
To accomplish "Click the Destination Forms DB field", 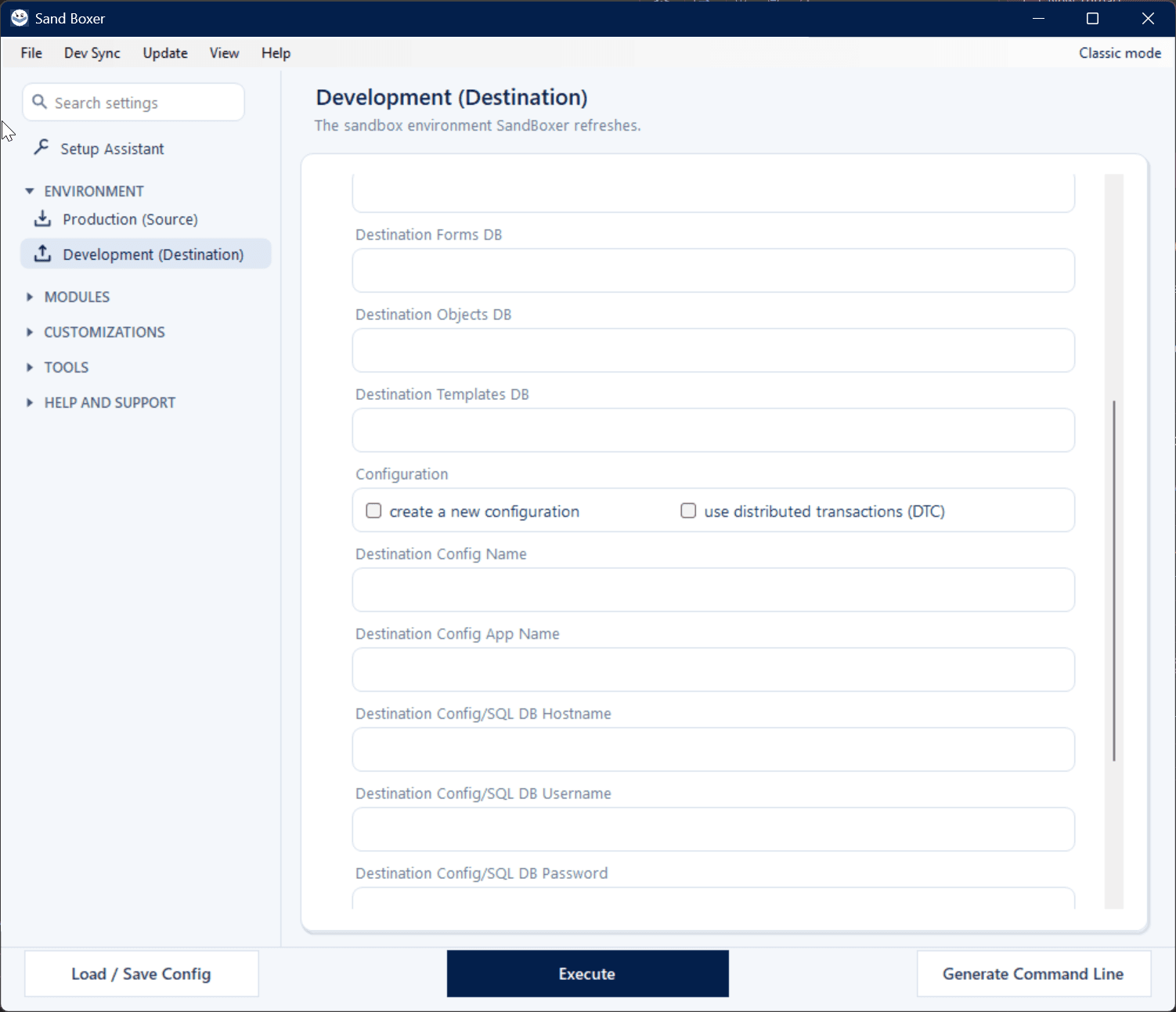I will [x=713, y=271].
